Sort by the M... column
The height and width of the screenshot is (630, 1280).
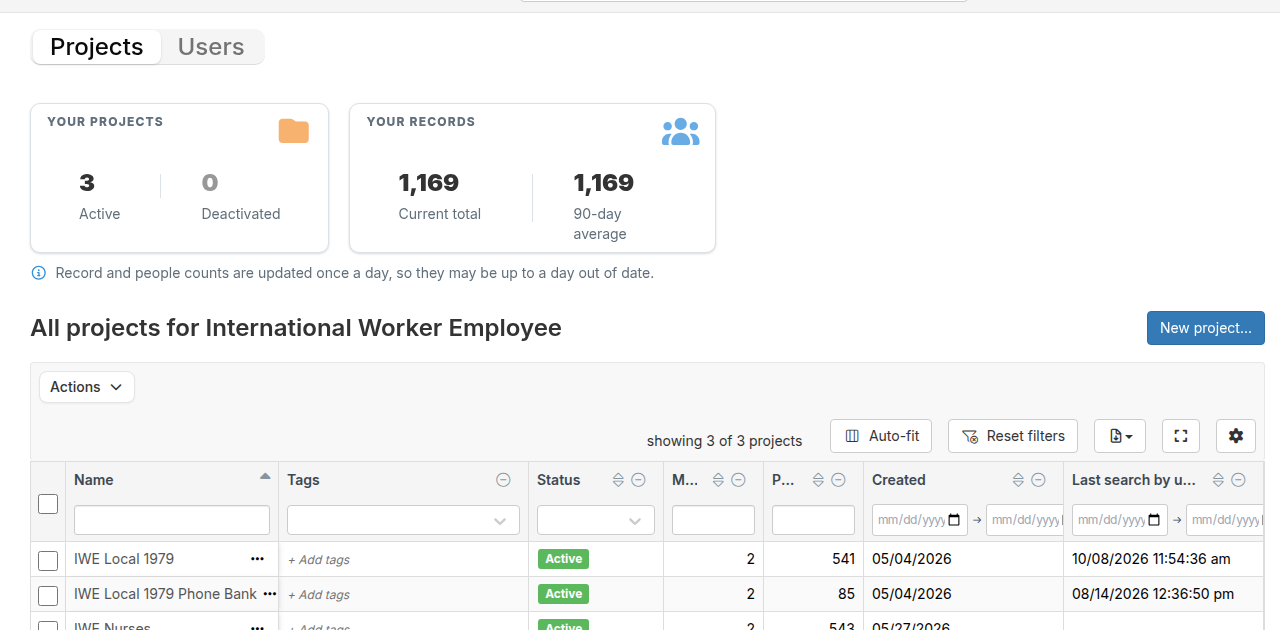click(x=718, y=480)
